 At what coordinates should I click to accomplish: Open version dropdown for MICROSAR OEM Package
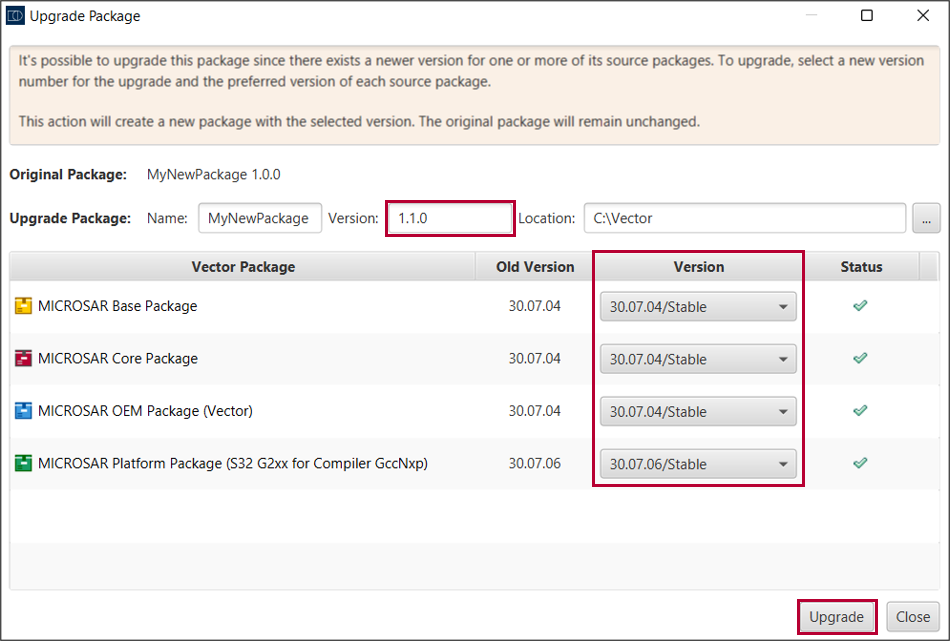click(698, 411)
